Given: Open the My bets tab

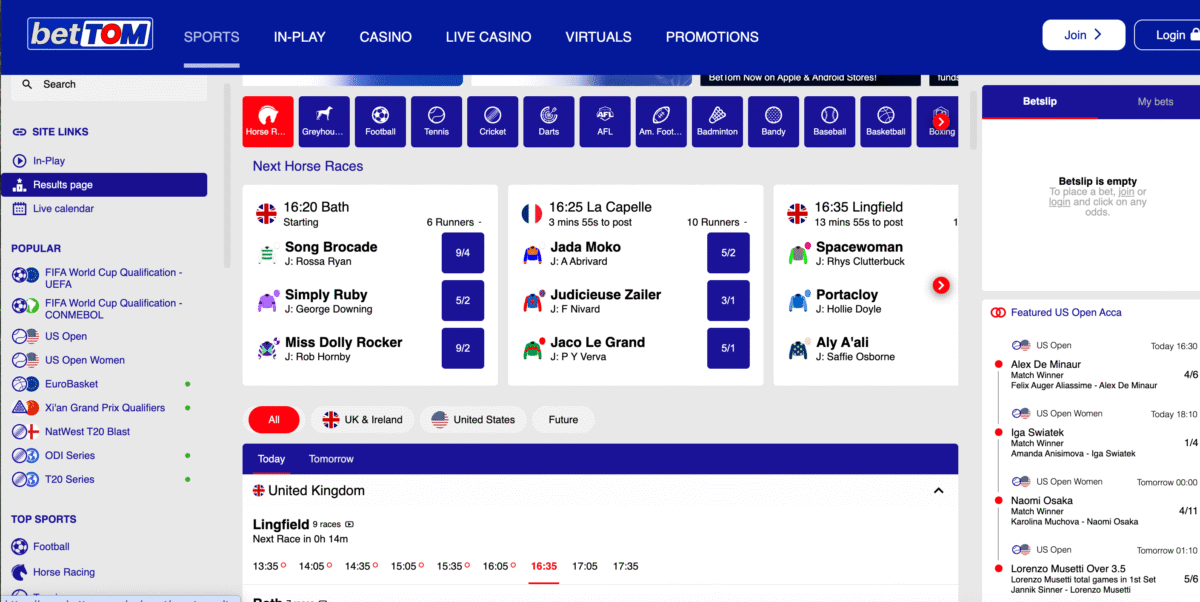Looking at the screenshot, I should click(1155, 102).
